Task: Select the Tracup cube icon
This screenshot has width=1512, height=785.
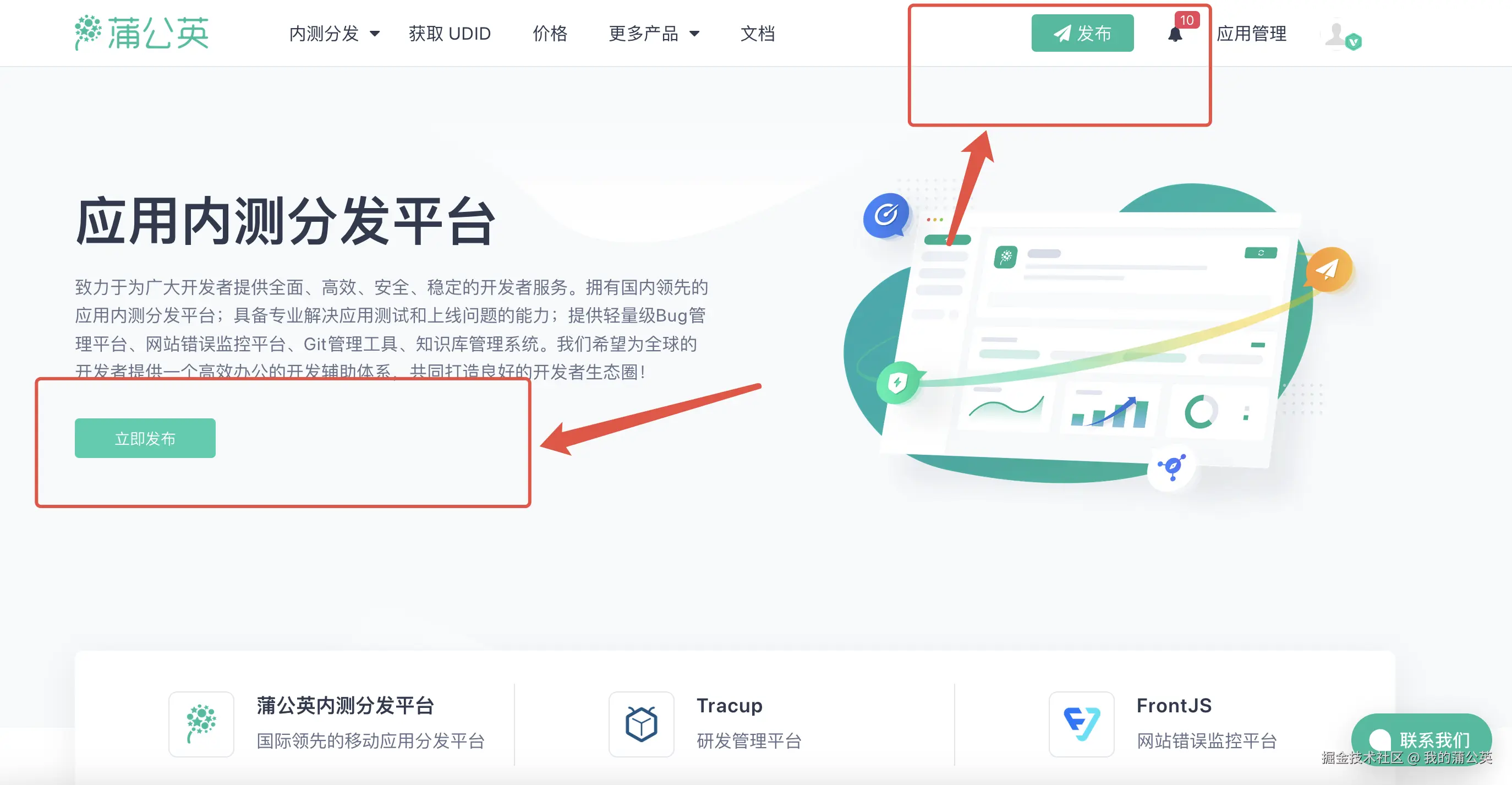Action: 641,724
